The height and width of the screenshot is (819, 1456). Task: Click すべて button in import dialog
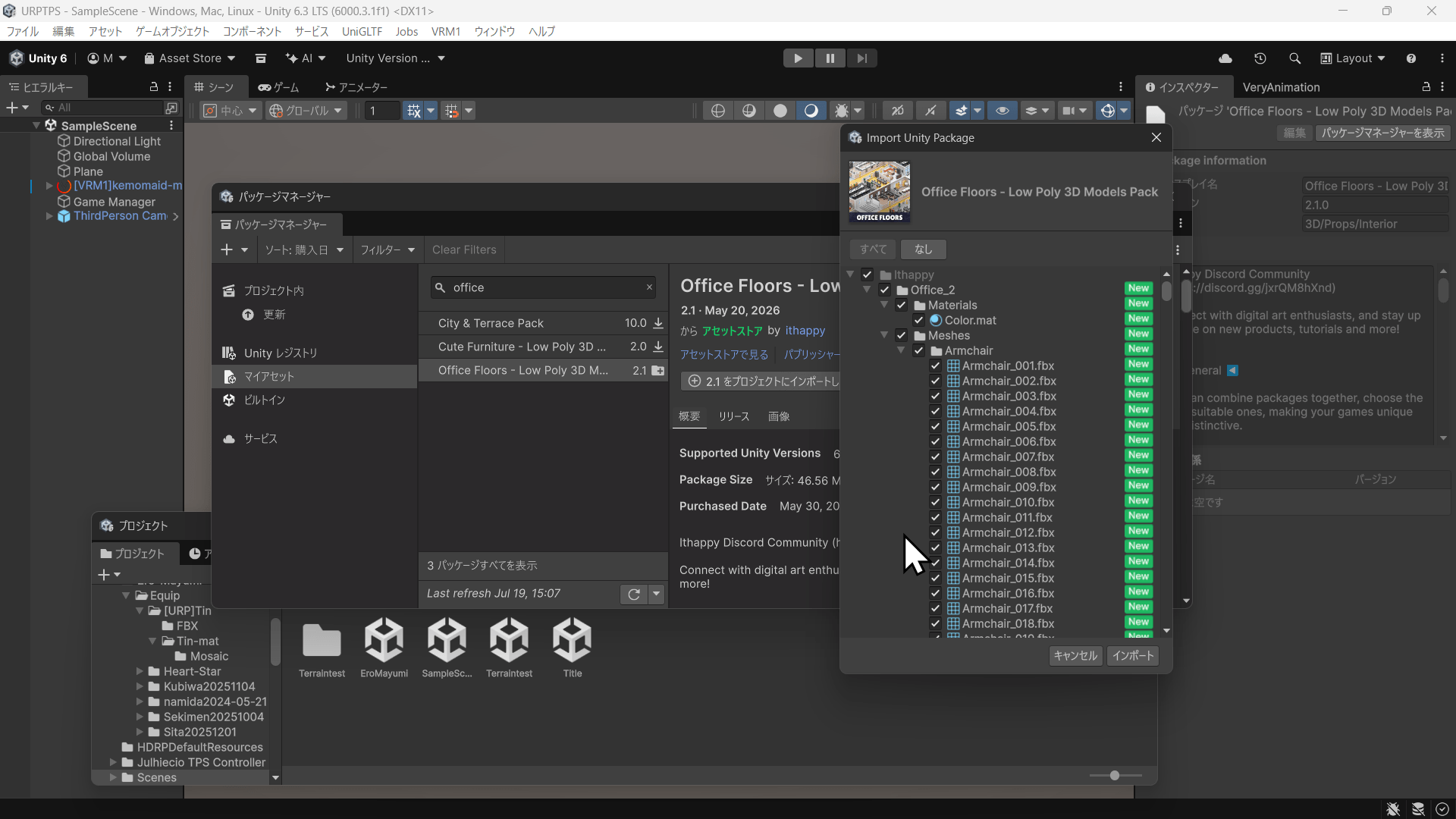873,249
